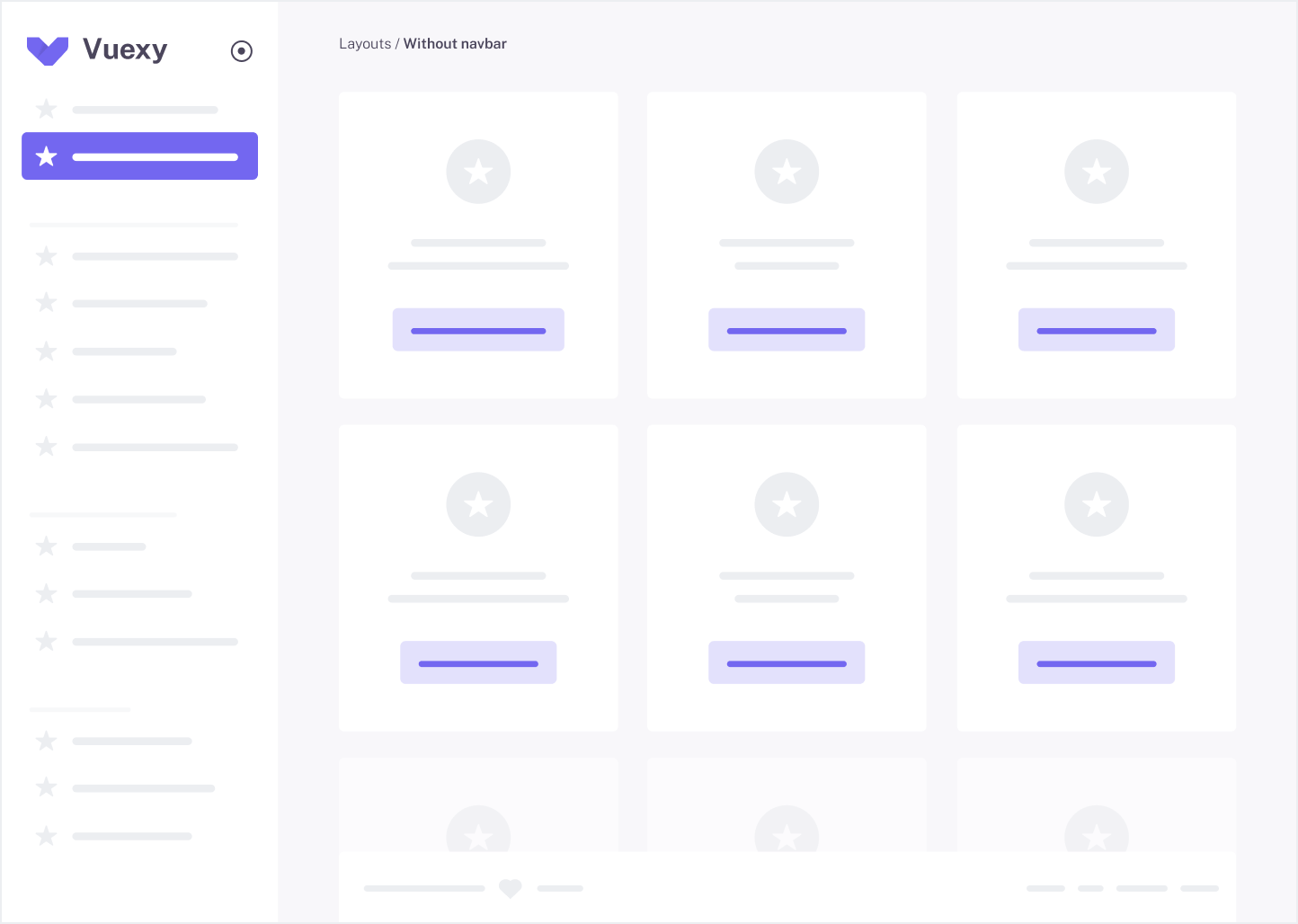Click the star avatar in the middle top card
This screenshot has height=924, width=1298.
point(787,171)
